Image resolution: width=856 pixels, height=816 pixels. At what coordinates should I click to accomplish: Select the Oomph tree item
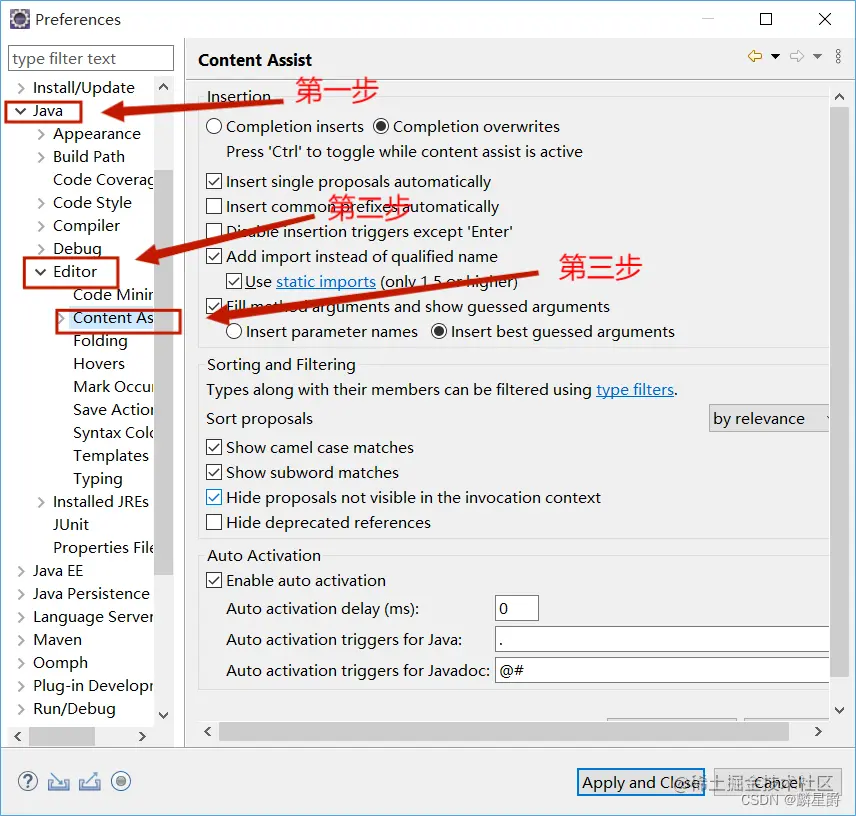61,663
